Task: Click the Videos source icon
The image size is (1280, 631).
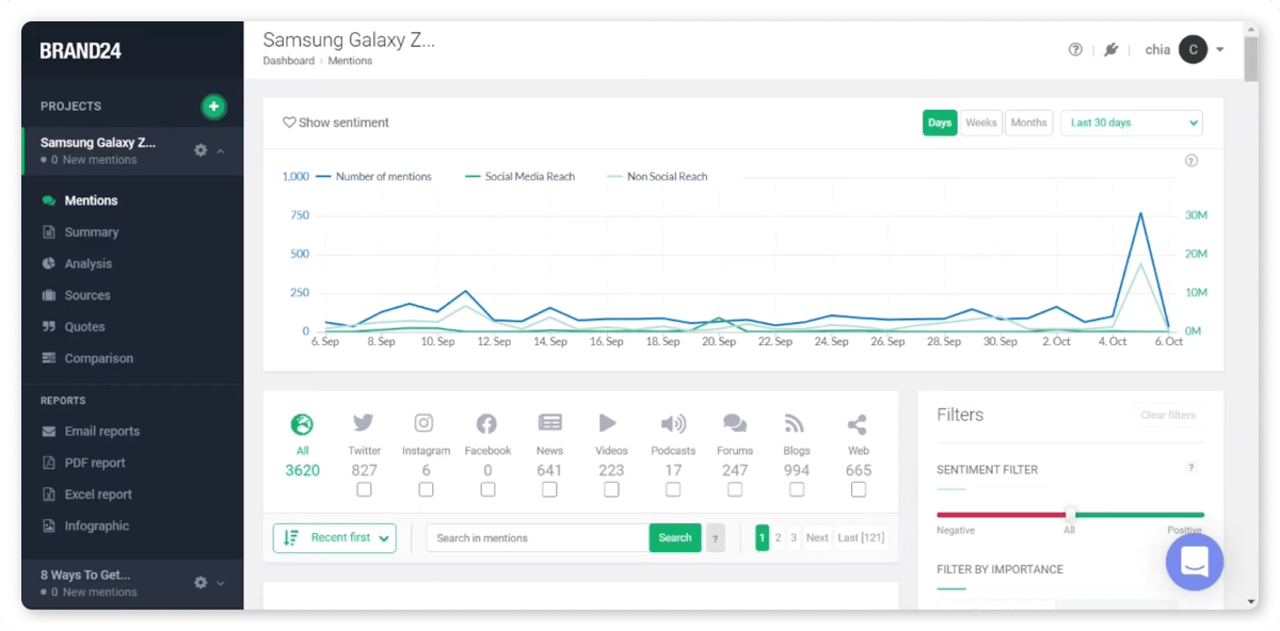Action: 611,422
